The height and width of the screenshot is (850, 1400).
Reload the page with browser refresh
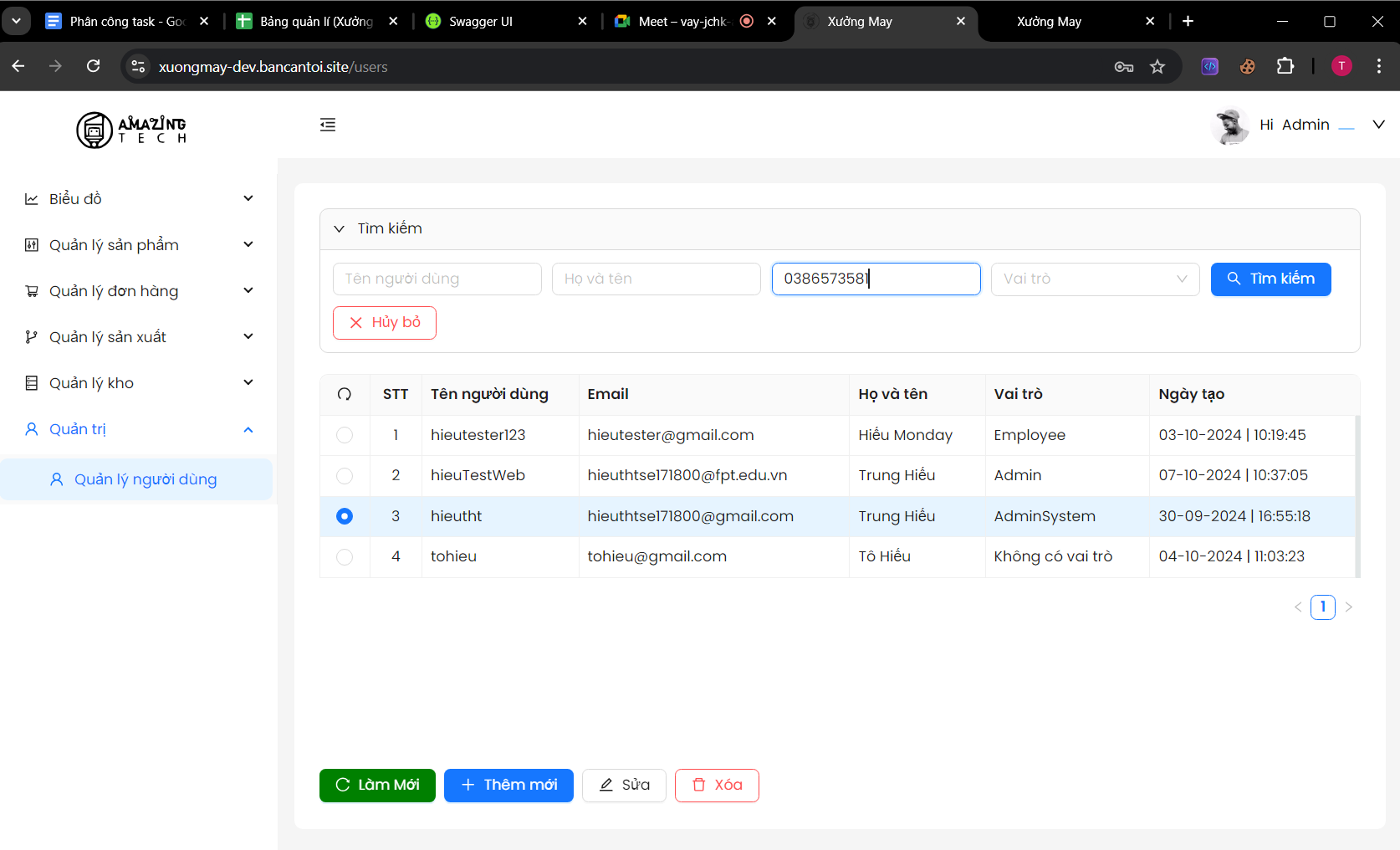coord(94,67)
